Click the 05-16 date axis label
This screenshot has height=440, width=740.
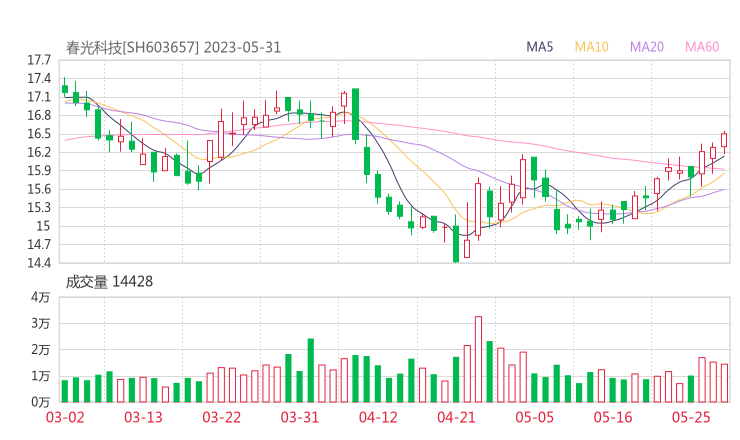coord(613,417)
